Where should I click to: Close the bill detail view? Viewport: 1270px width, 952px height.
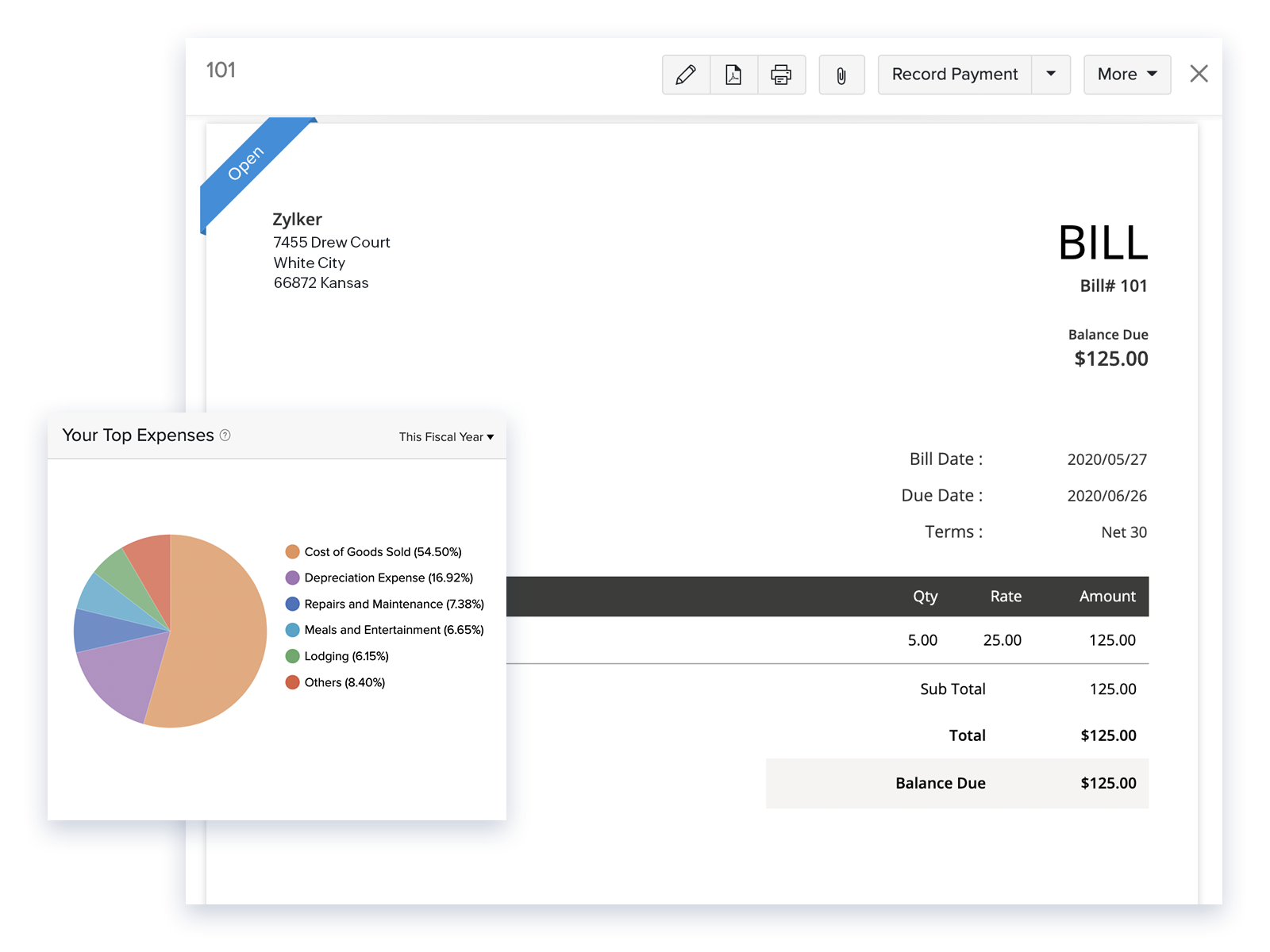[x=1199, y=73]
